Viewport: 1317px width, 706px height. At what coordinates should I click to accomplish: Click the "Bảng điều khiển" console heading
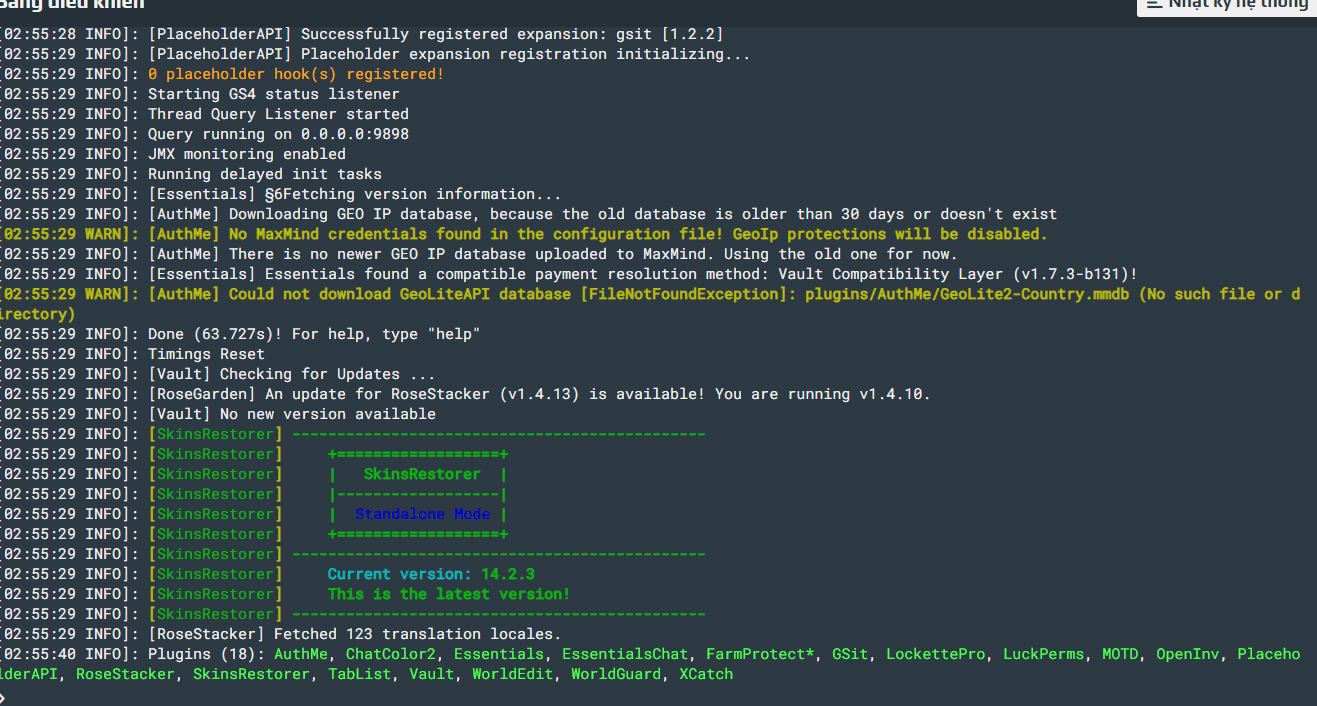[x=72, y=4]
